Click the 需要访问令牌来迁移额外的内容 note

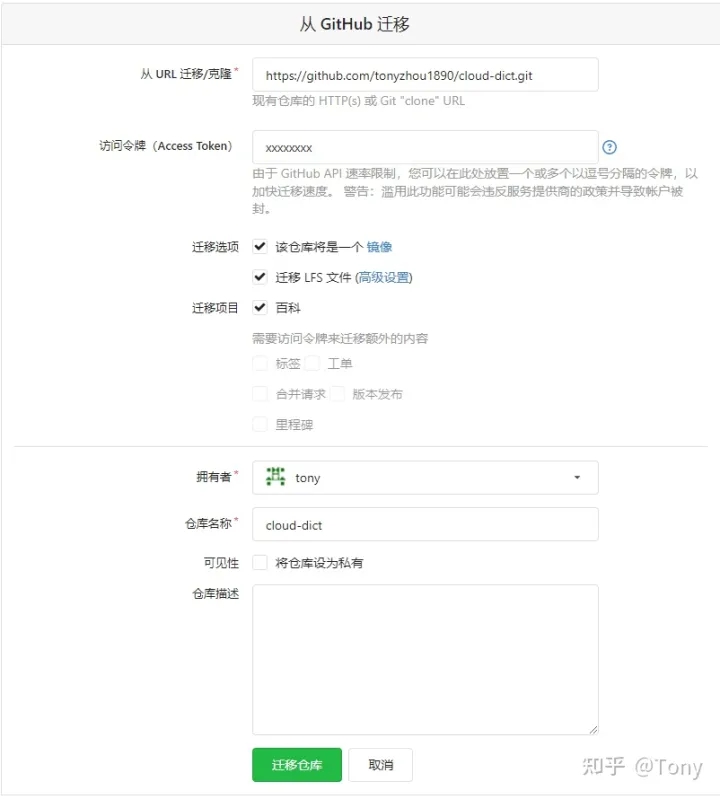(x=340, y=338)
